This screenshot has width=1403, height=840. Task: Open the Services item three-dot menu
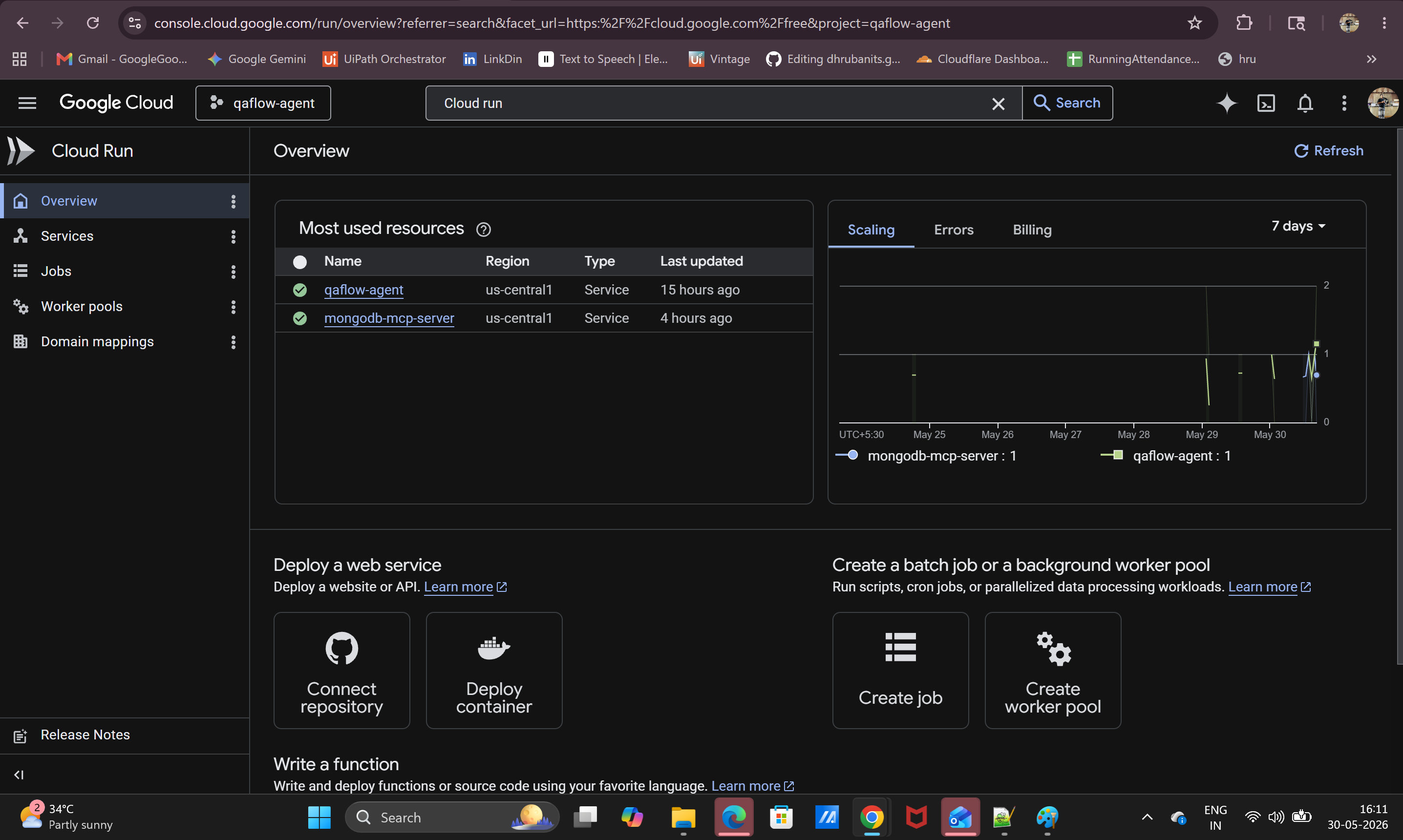[x=234, y=236]
